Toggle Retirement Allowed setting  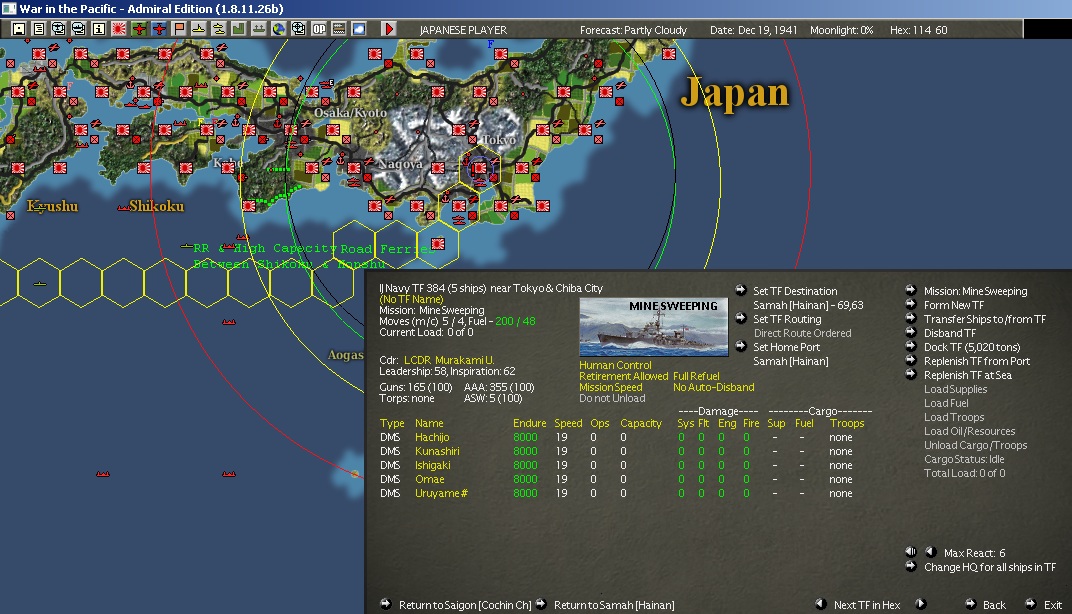pyautogui.click(x=624, y=376)
